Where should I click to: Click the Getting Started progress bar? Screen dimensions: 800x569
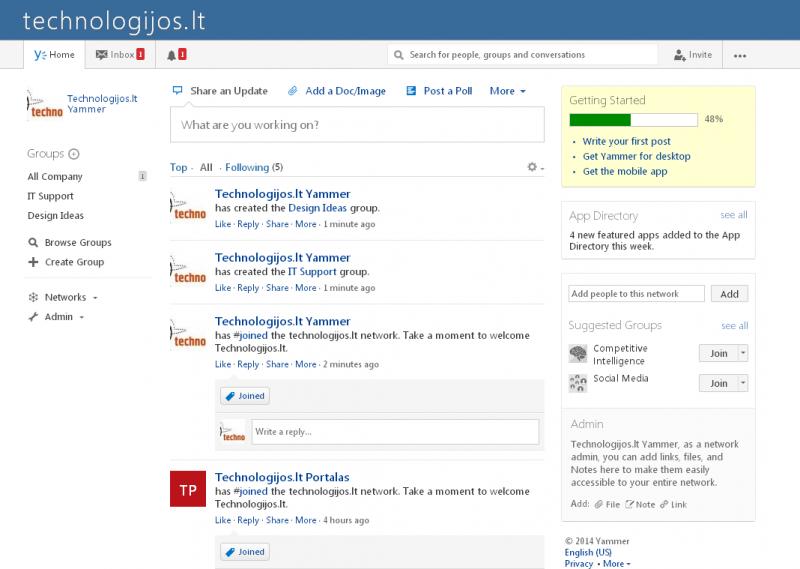633,119
